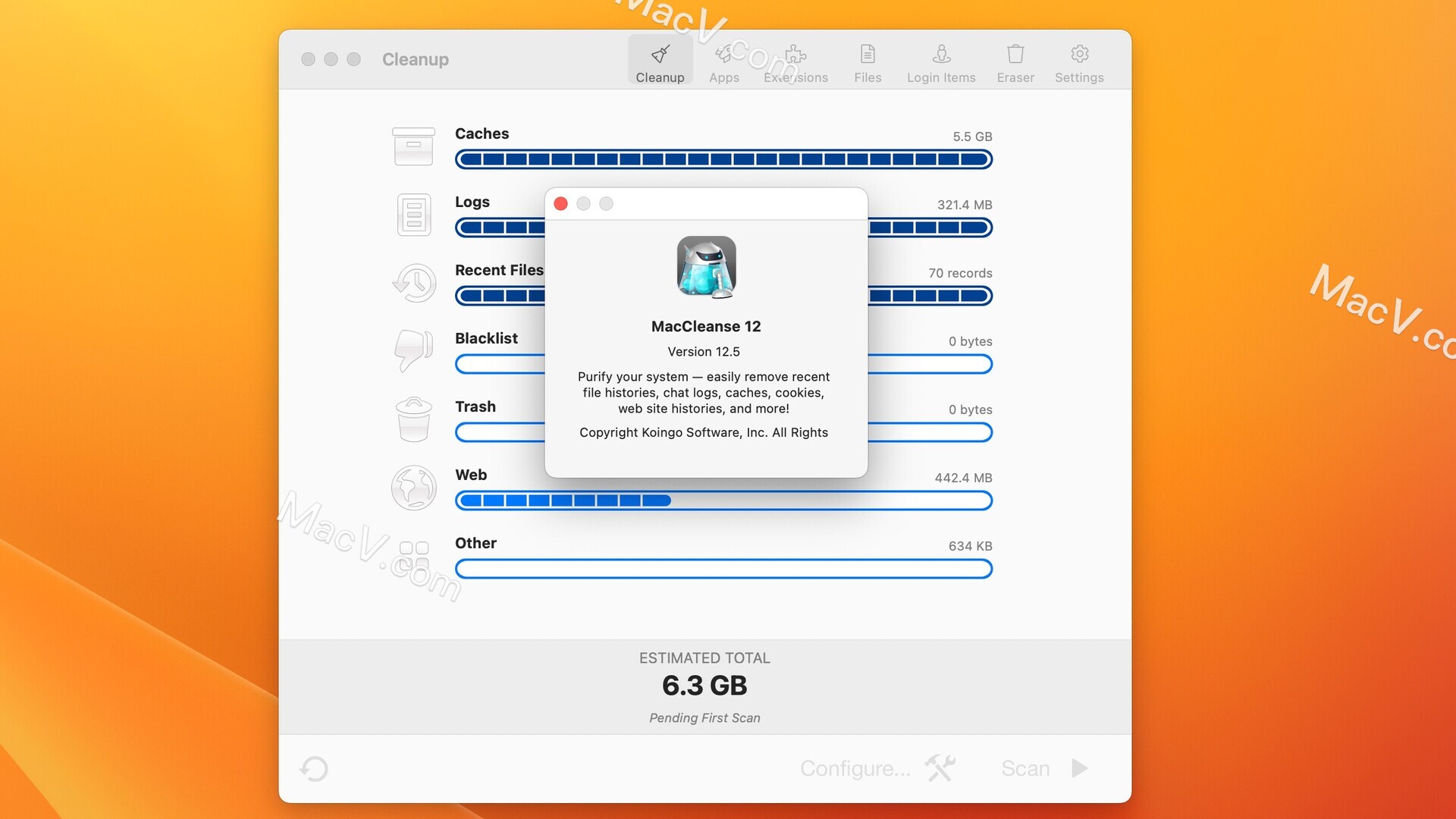This screenshot has width=1456, height=819.
Task: Click the ESTIMATED TOTAL heading
Action: [x=704, y=658]
